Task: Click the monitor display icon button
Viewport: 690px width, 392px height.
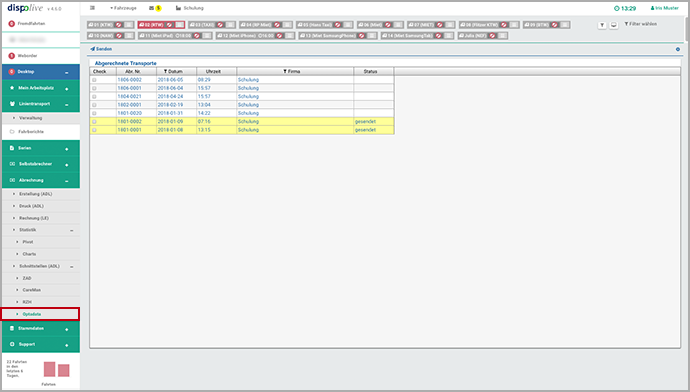Action: click(x=613, y=26)
